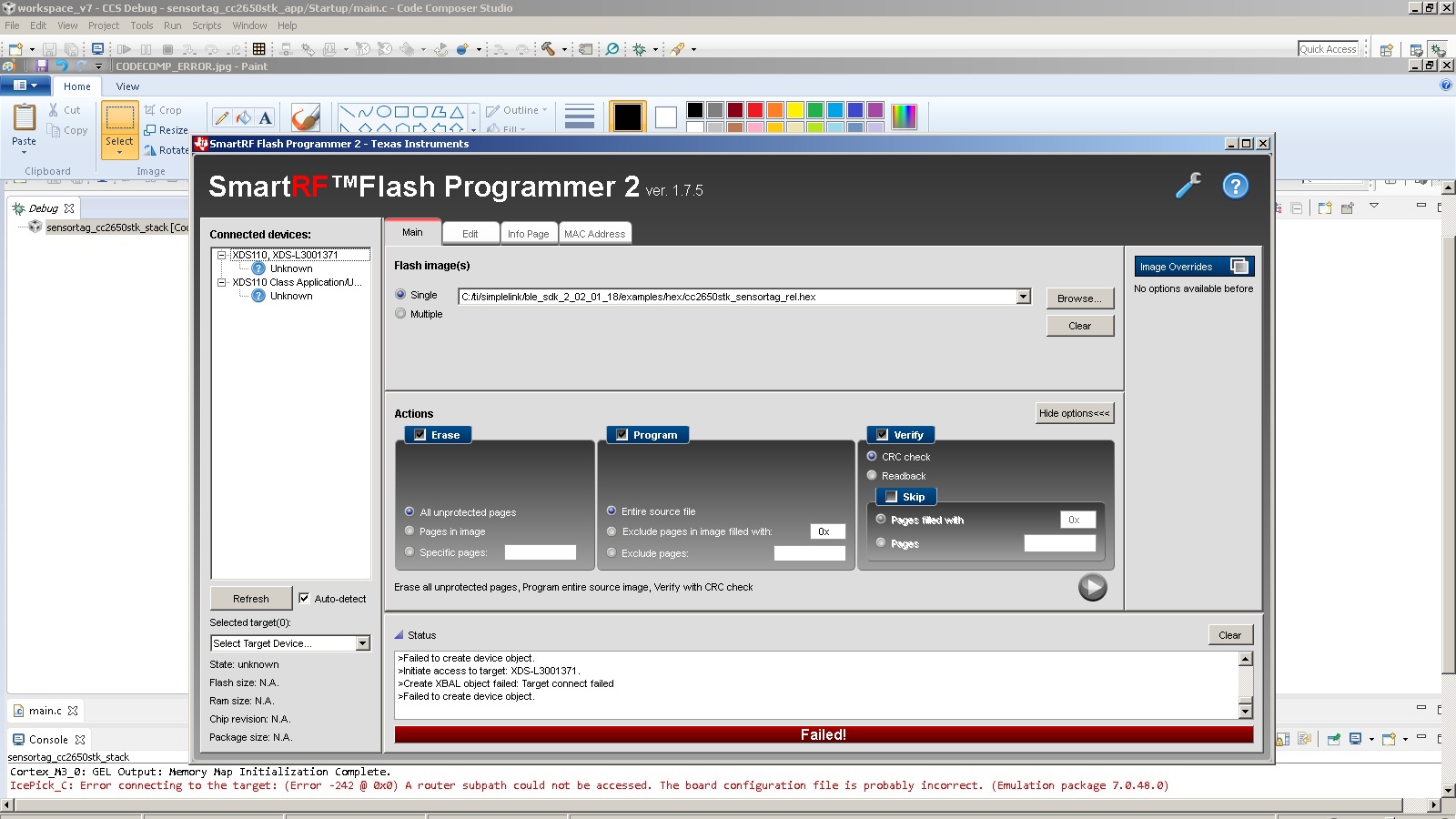Enable the Skip checkbox
Screen dimensions: 1456x819
[x=891, y=497]
